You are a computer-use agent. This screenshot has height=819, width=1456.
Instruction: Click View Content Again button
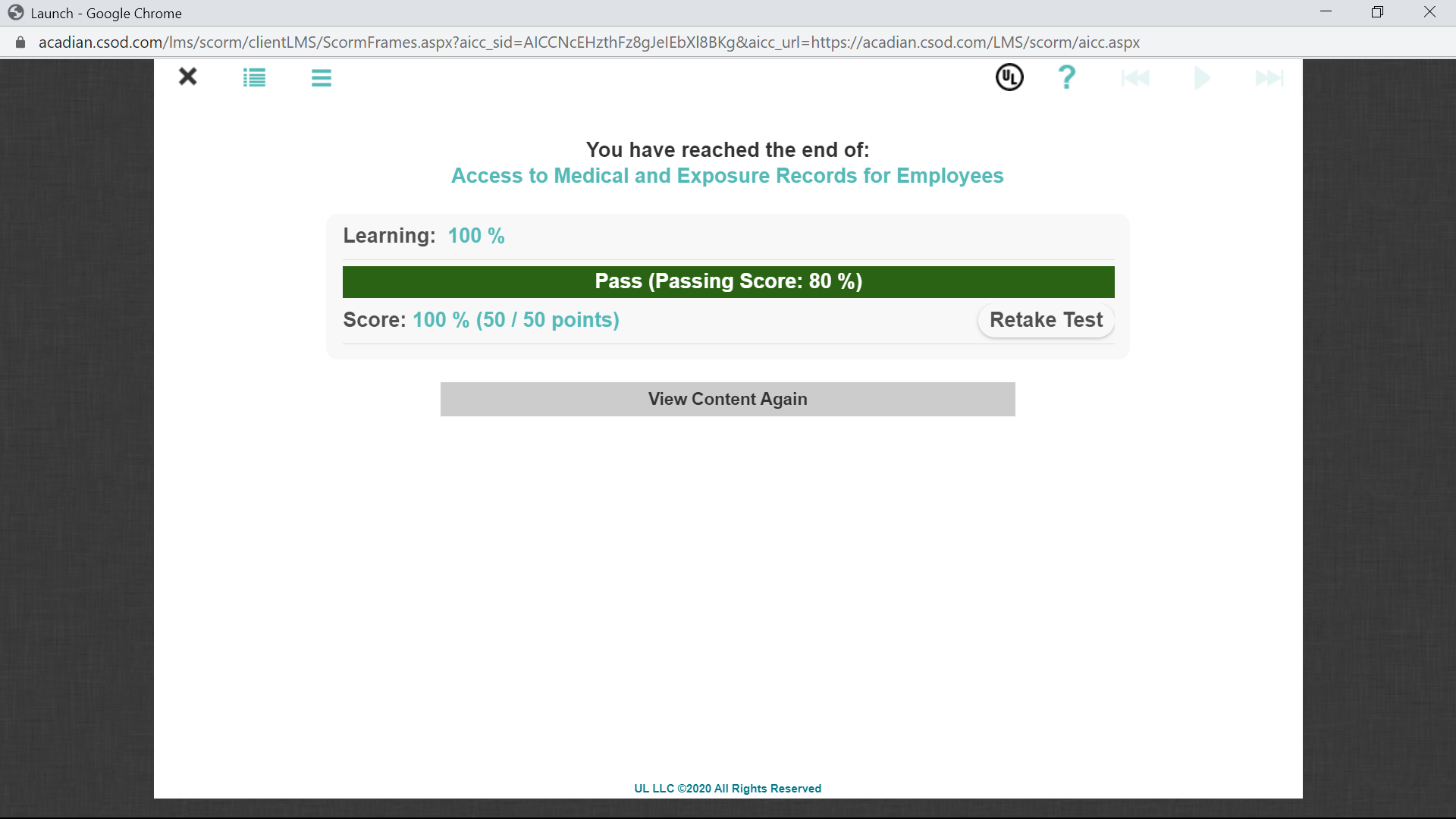point(727,399)
